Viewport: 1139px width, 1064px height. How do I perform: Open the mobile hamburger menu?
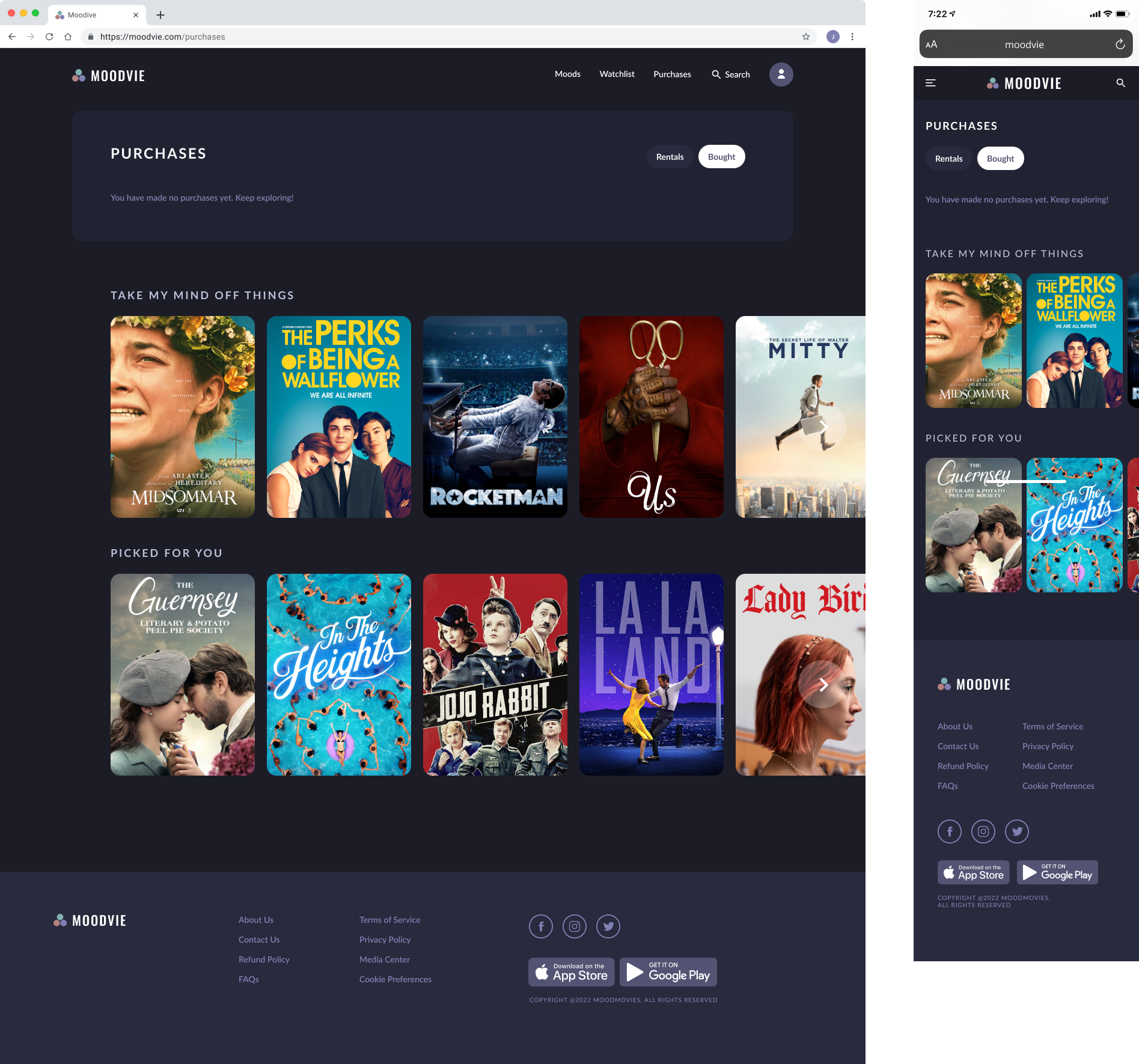[x=930, y=83]
